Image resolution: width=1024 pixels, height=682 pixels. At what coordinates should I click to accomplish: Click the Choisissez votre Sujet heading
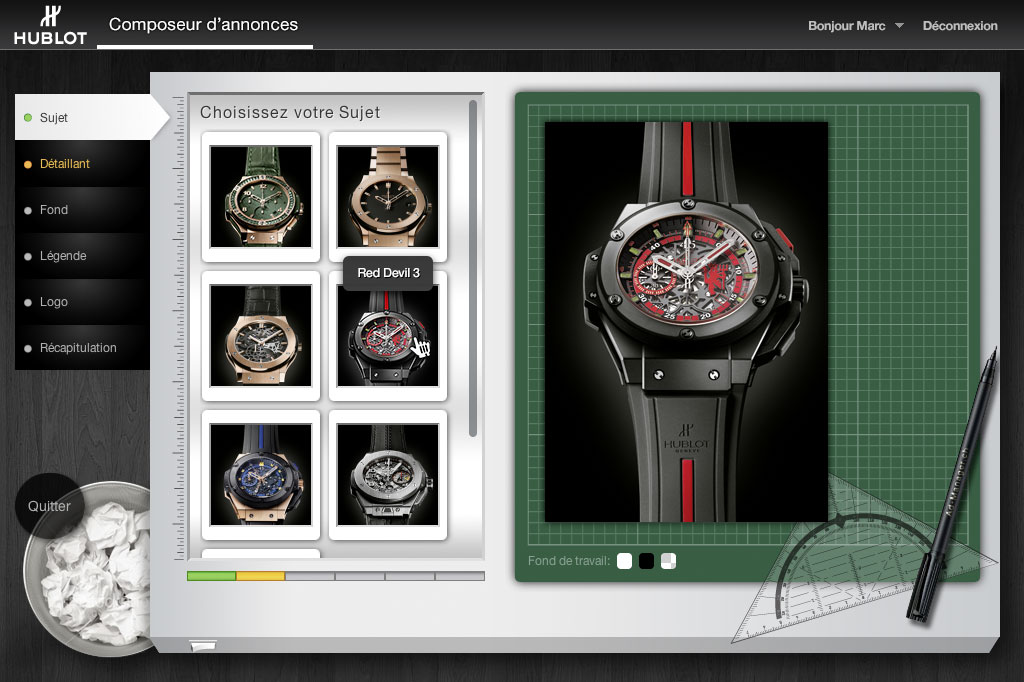290,112
